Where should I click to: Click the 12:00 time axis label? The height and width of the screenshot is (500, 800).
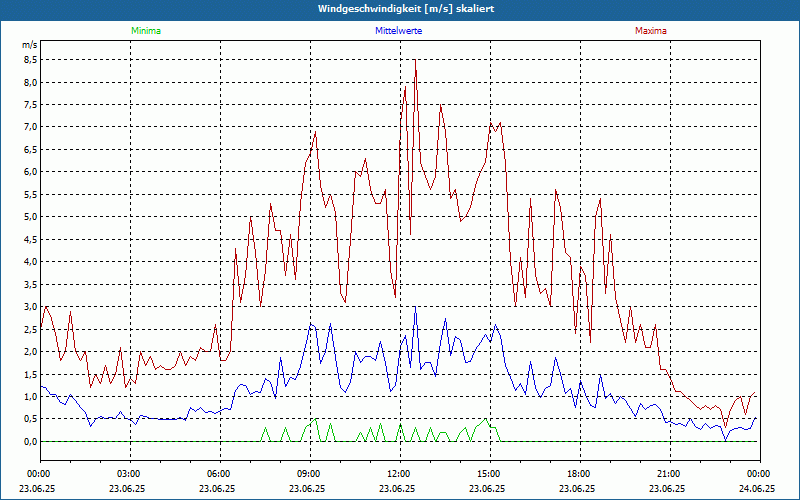tap(399, 473)
